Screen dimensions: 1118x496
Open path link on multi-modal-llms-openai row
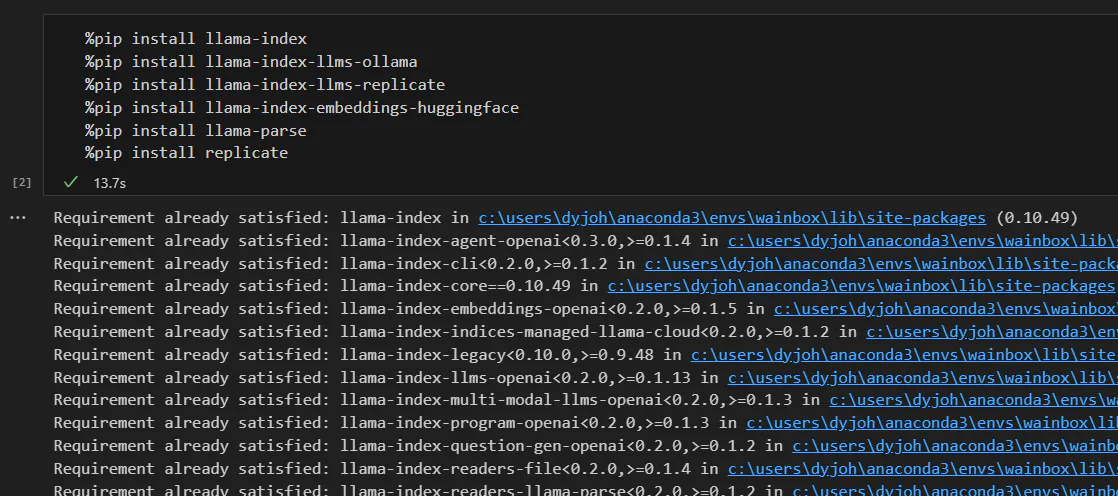[973, 401]
